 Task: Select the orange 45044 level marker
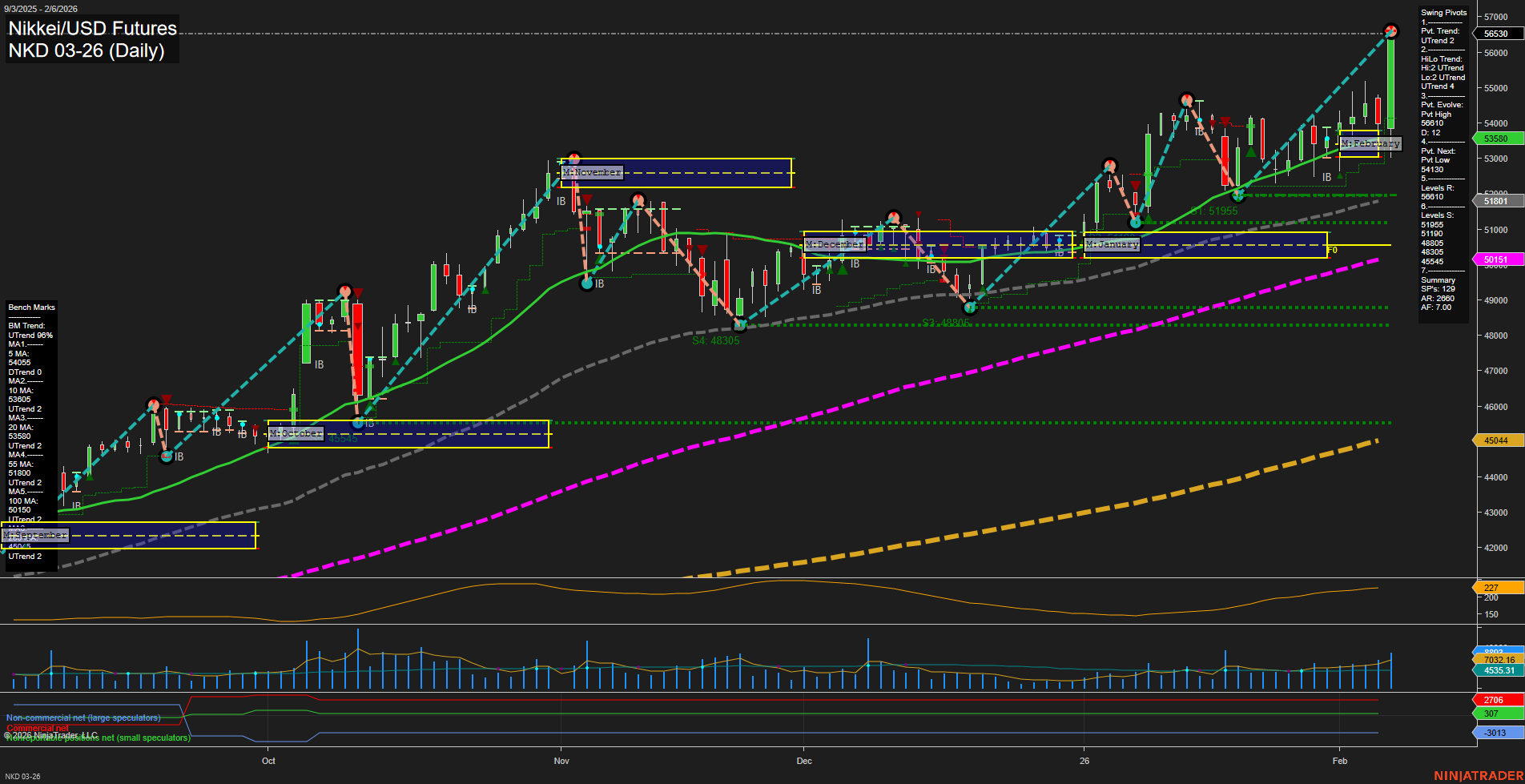tap(1495, 440)
